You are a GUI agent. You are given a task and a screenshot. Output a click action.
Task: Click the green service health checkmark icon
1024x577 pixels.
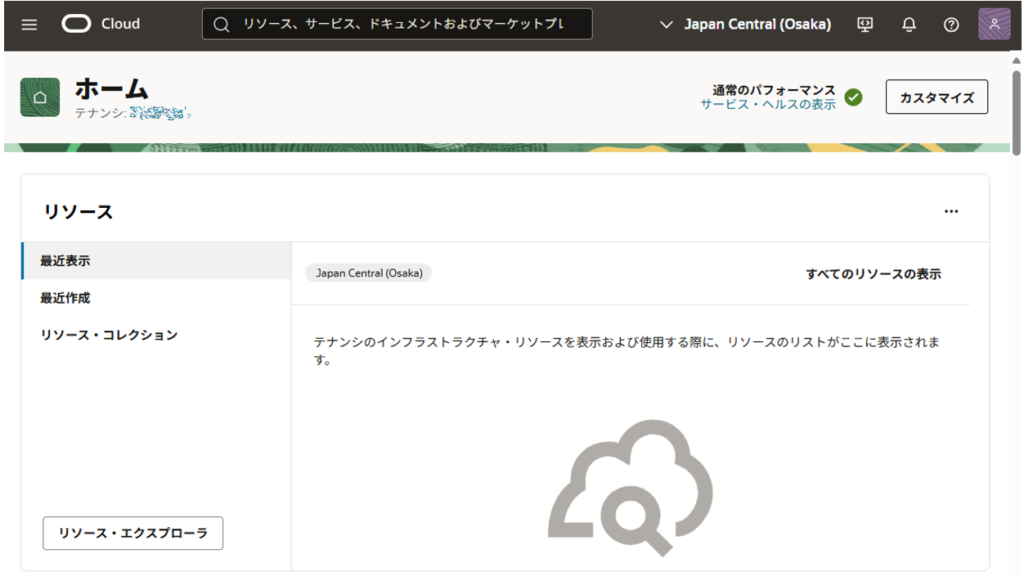click(853, 97)
